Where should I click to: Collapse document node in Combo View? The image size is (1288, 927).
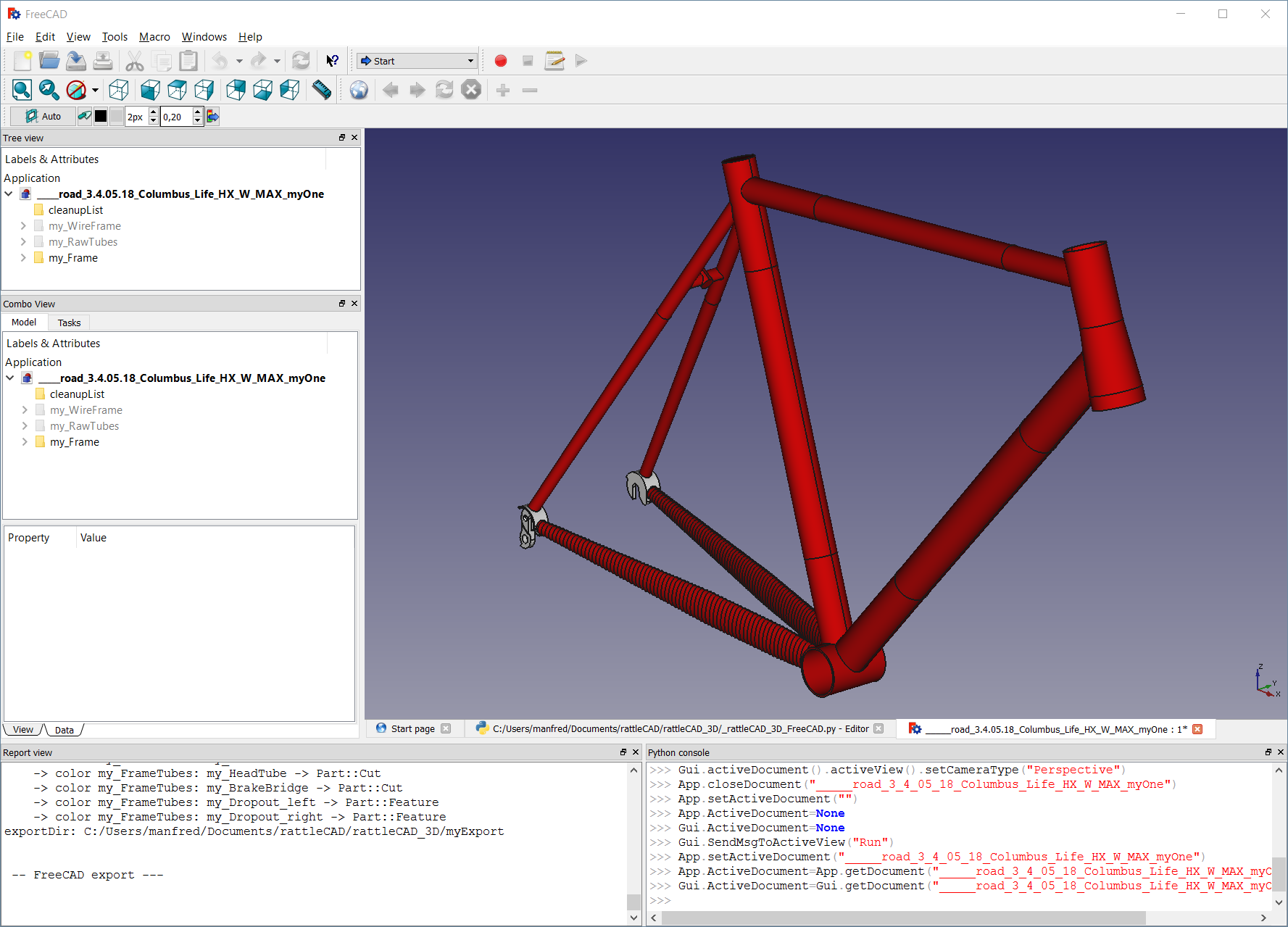(x=10, y=378)
